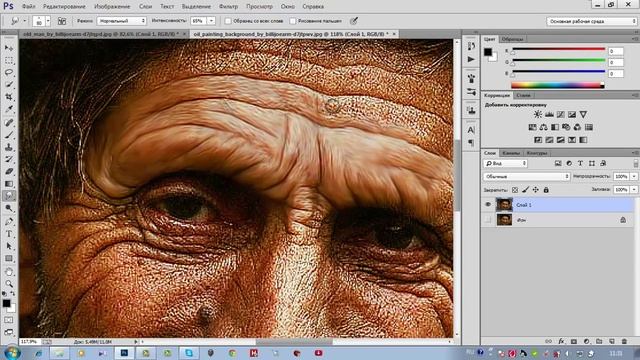Add a Brightness/Contrast adjustment
Screen dimensions: 640x360
(538, 115)
